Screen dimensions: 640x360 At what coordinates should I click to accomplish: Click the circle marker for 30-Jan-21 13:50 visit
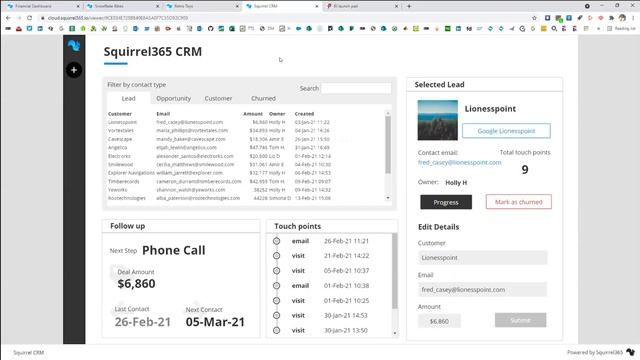pyautogui.click(x=276, y=330)
